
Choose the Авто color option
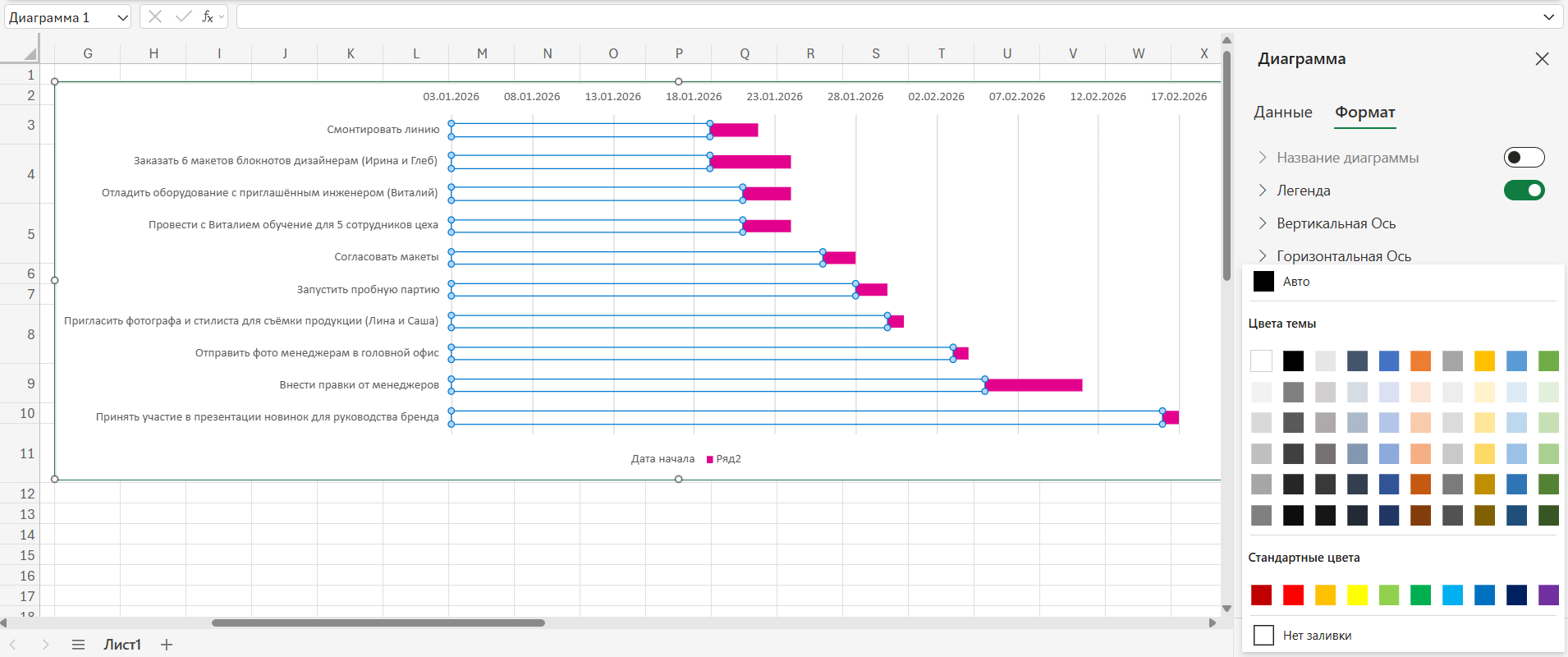[1295, 282]
